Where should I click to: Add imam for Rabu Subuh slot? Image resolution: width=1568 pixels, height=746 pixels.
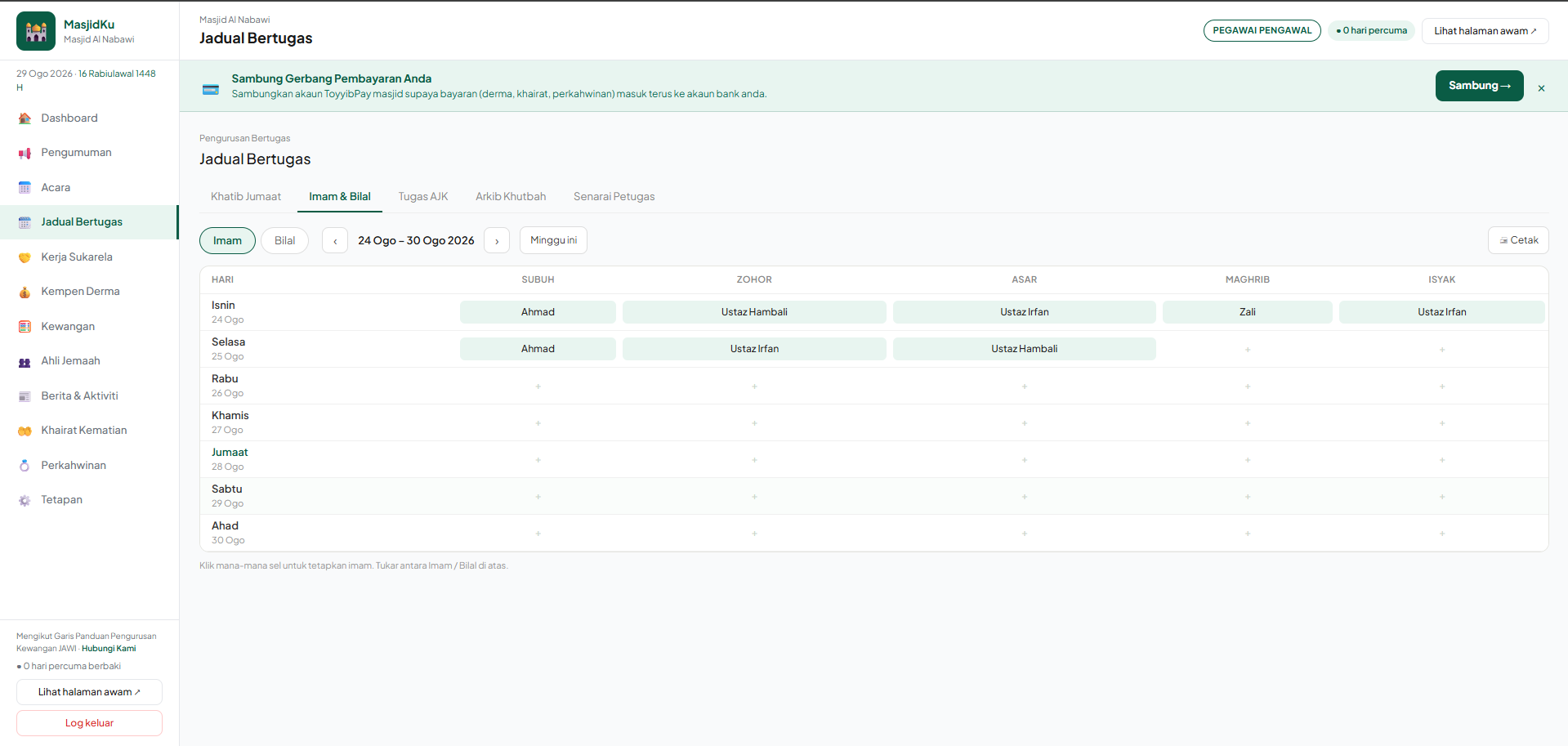tap(538, 386)
